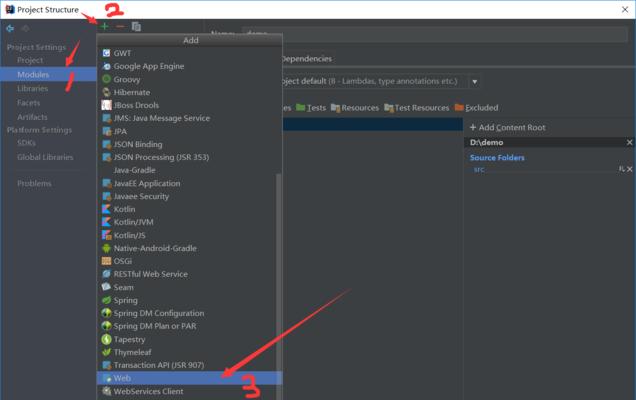Open Libraries settings section
Image resolution: width=636 pixels, height=400 pixels.
click(32, 88)
